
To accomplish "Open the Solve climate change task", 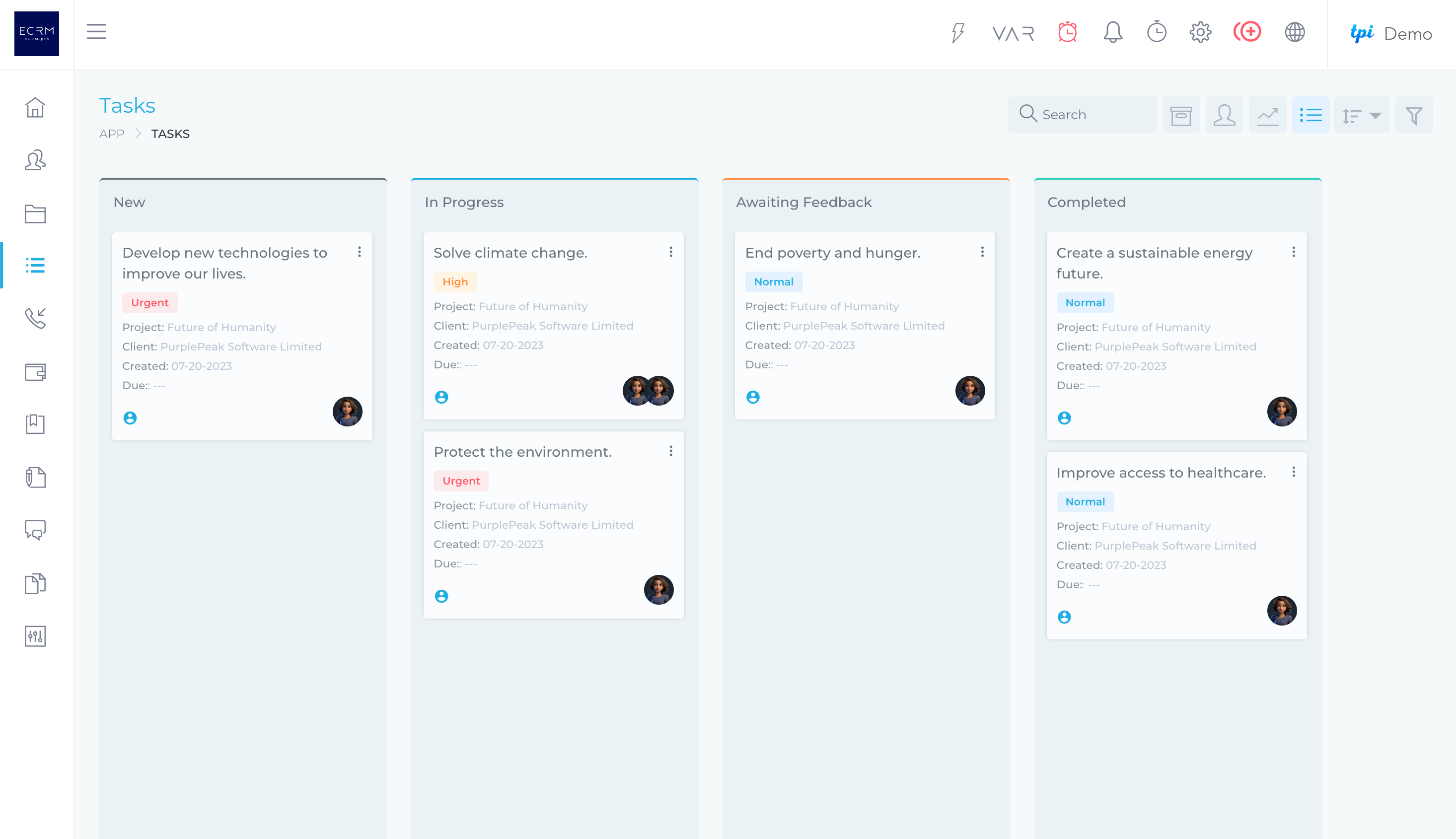I will pos(510,252).
